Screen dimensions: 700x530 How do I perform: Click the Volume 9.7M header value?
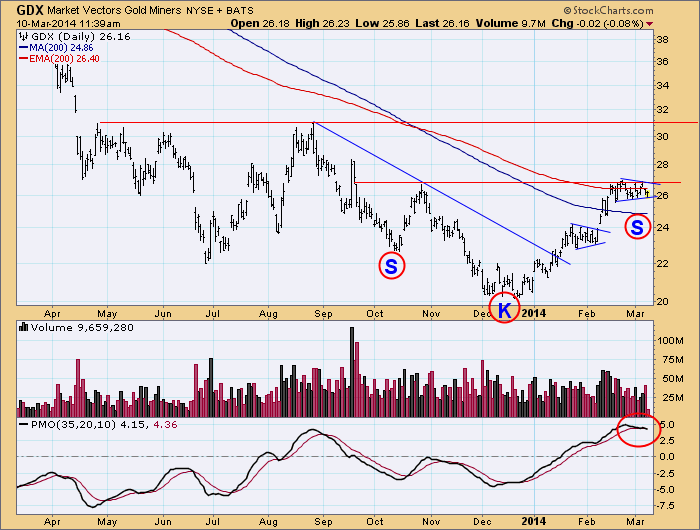(x=510, y=23)
